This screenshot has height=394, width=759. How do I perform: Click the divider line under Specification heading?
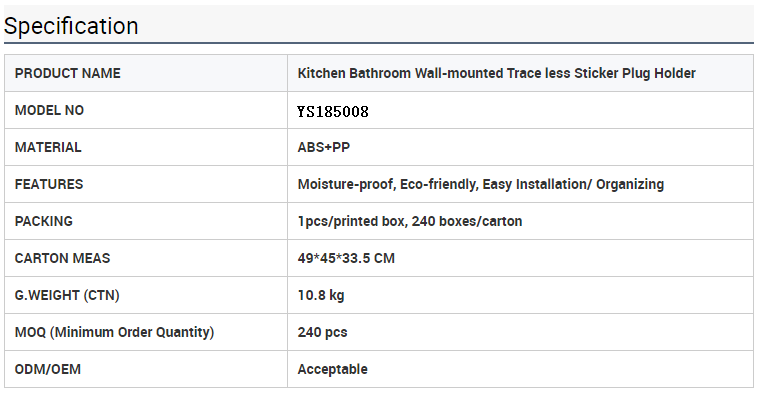point(379,43)
